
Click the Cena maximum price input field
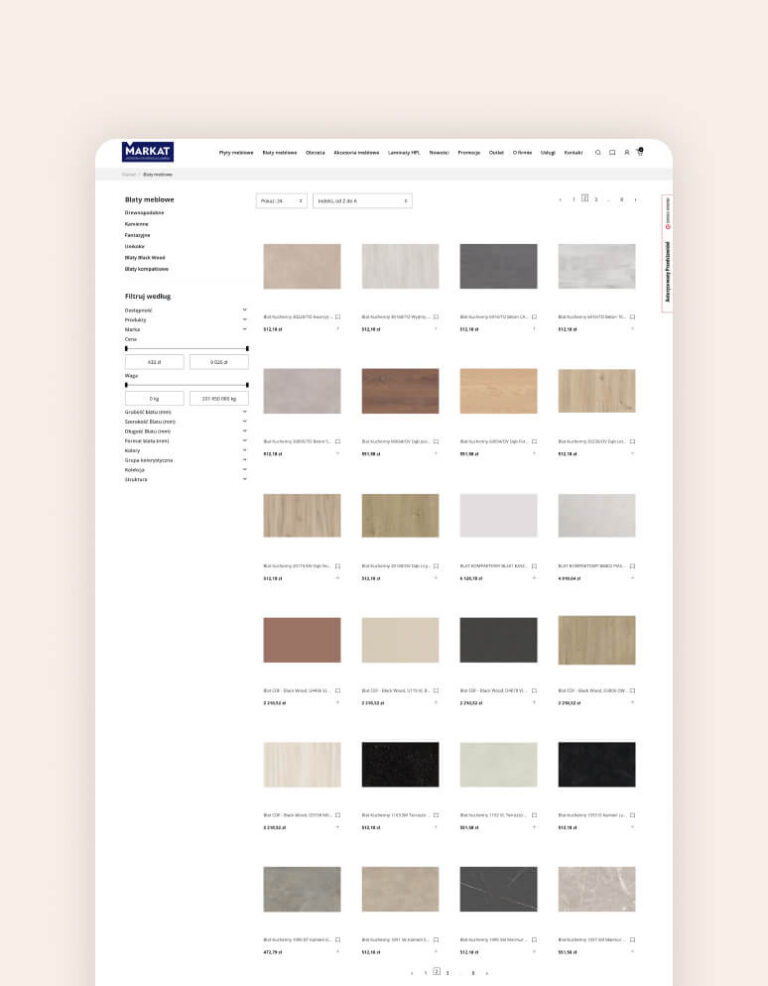coord(219,362)
